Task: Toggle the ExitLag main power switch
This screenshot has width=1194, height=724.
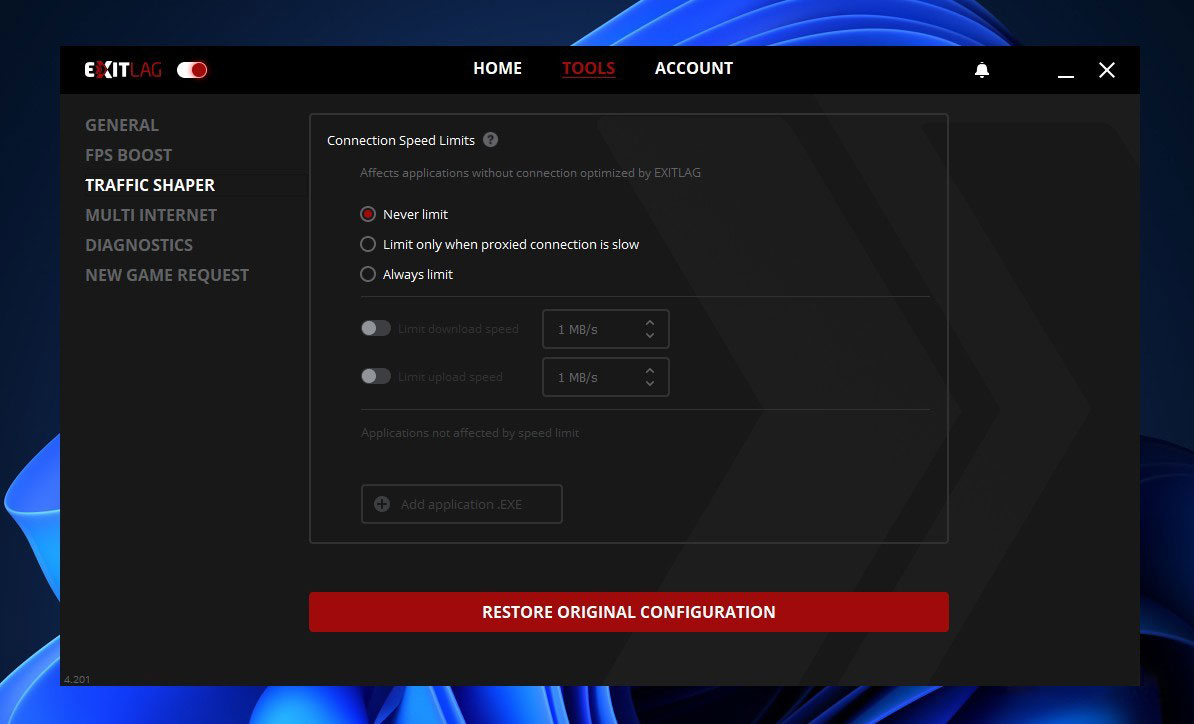Action: coord(192,70)
